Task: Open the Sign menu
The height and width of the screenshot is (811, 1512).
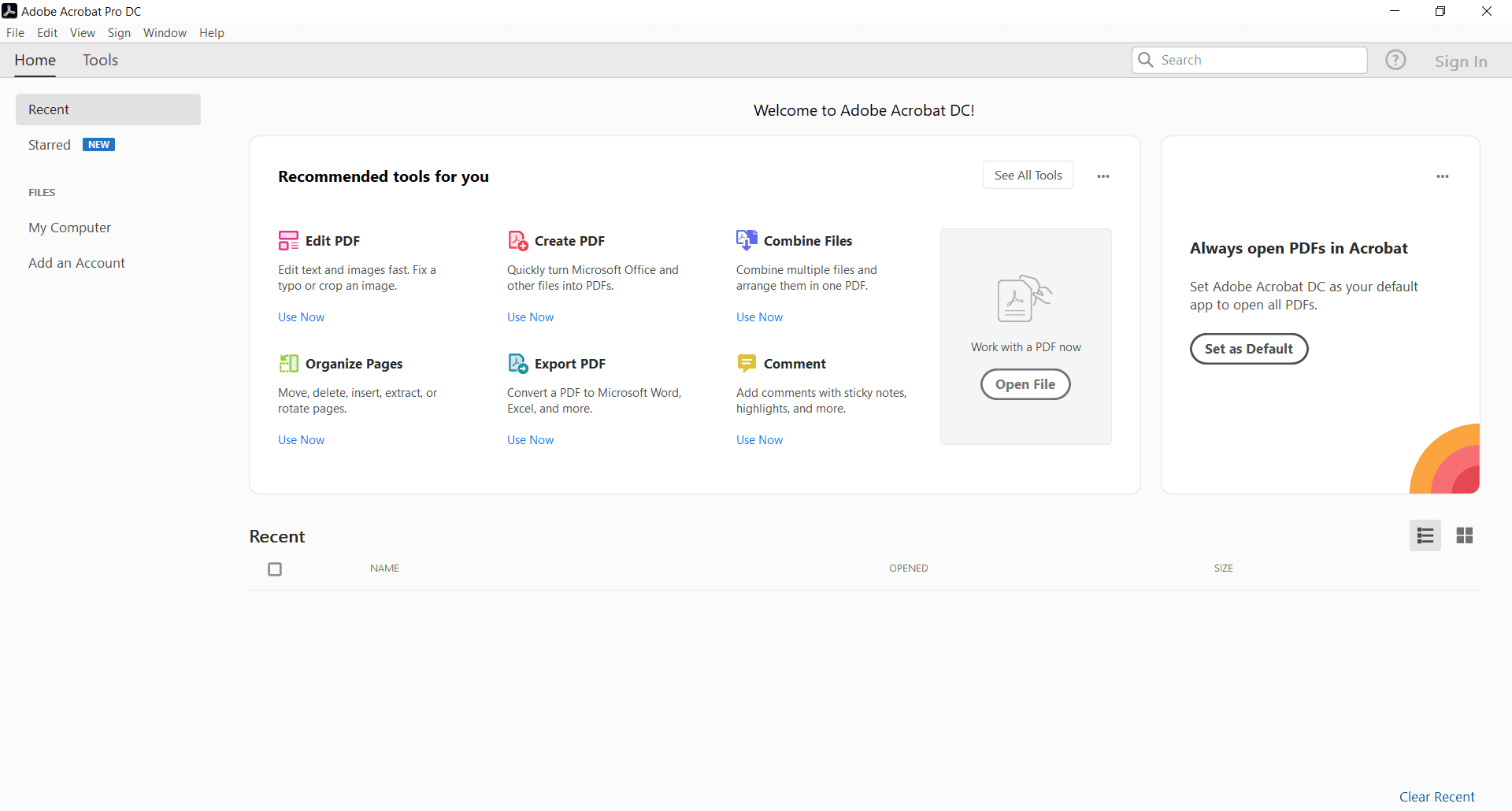Action: click(x=119, y=32)
